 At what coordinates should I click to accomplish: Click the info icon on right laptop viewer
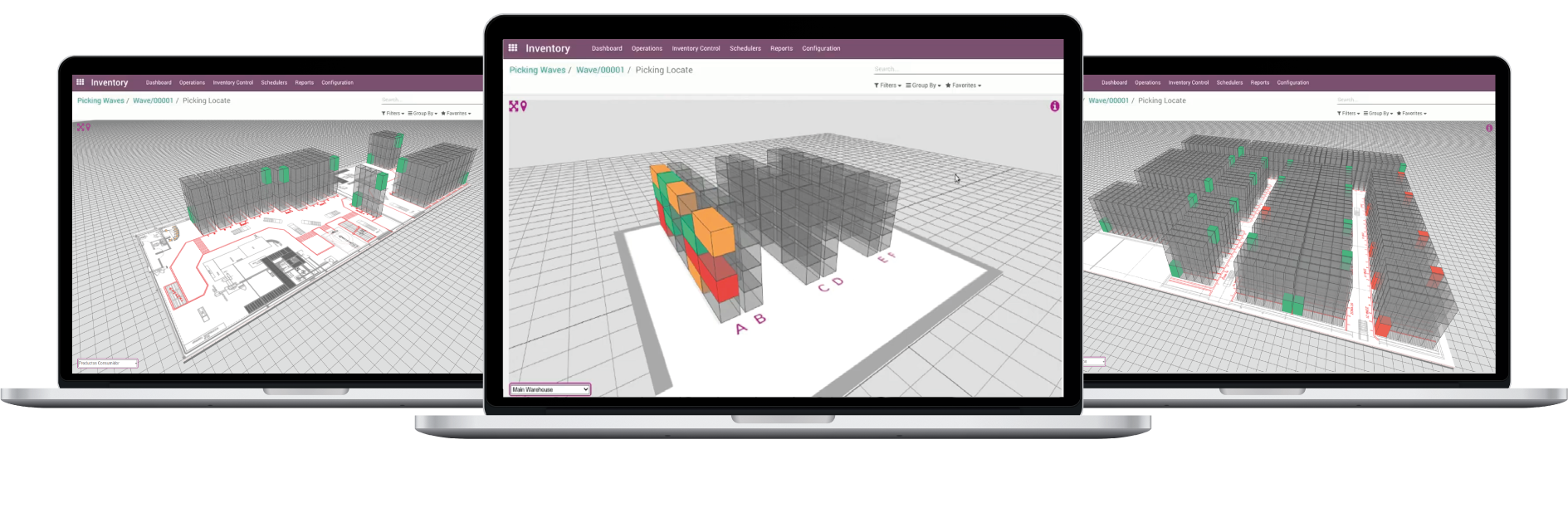click(x=1488, y=128)
